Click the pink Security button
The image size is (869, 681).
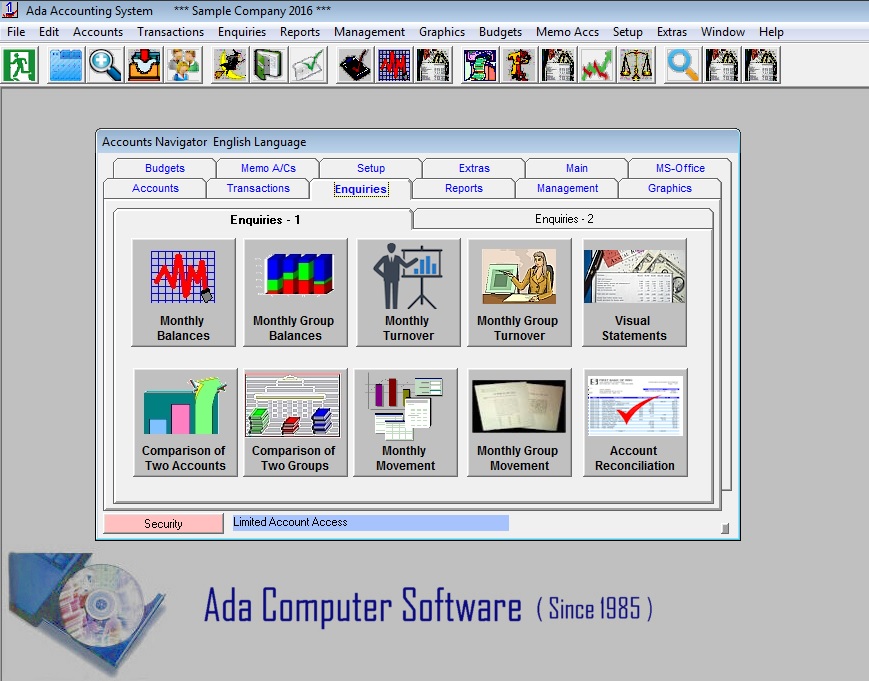click(163, 524)
